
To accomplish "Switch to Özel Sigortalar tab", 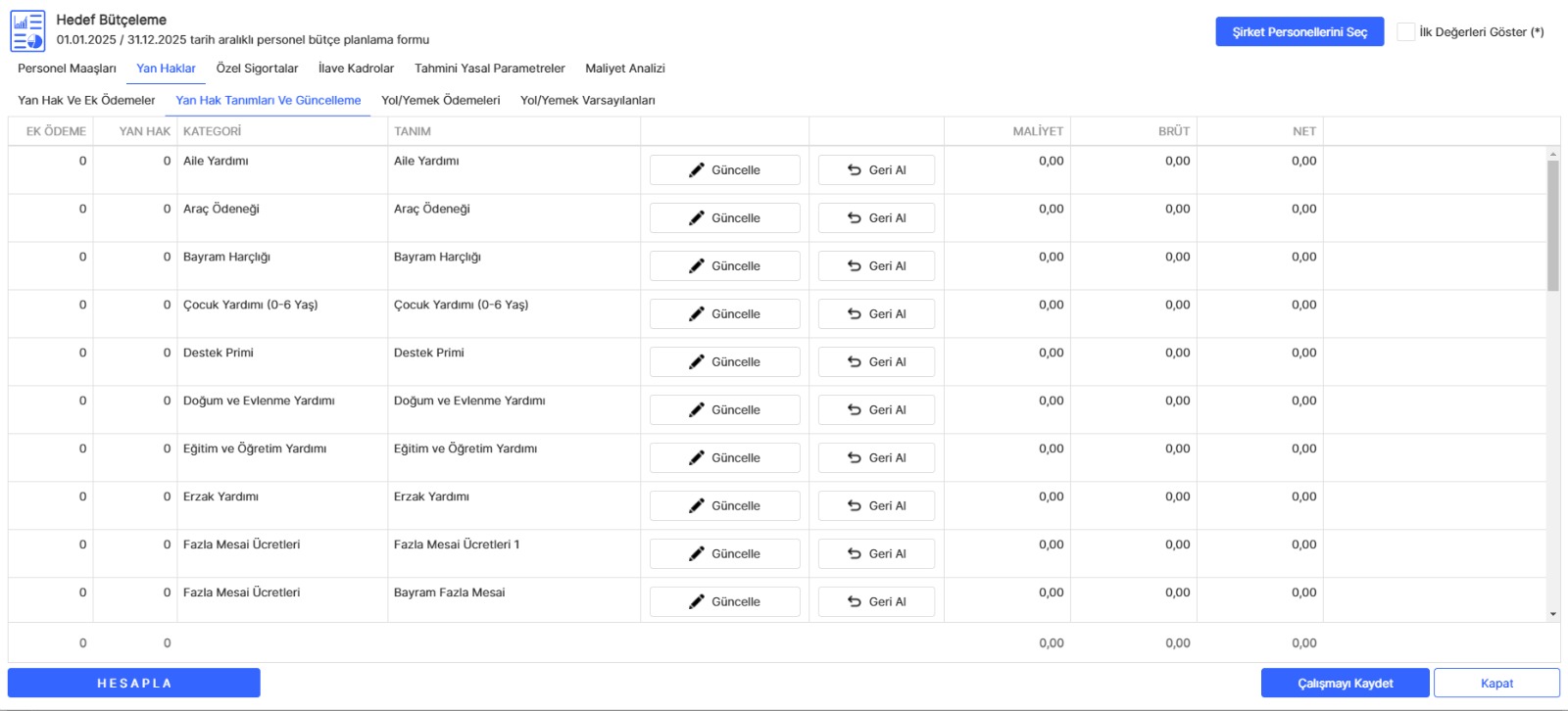I will (257, 69).
